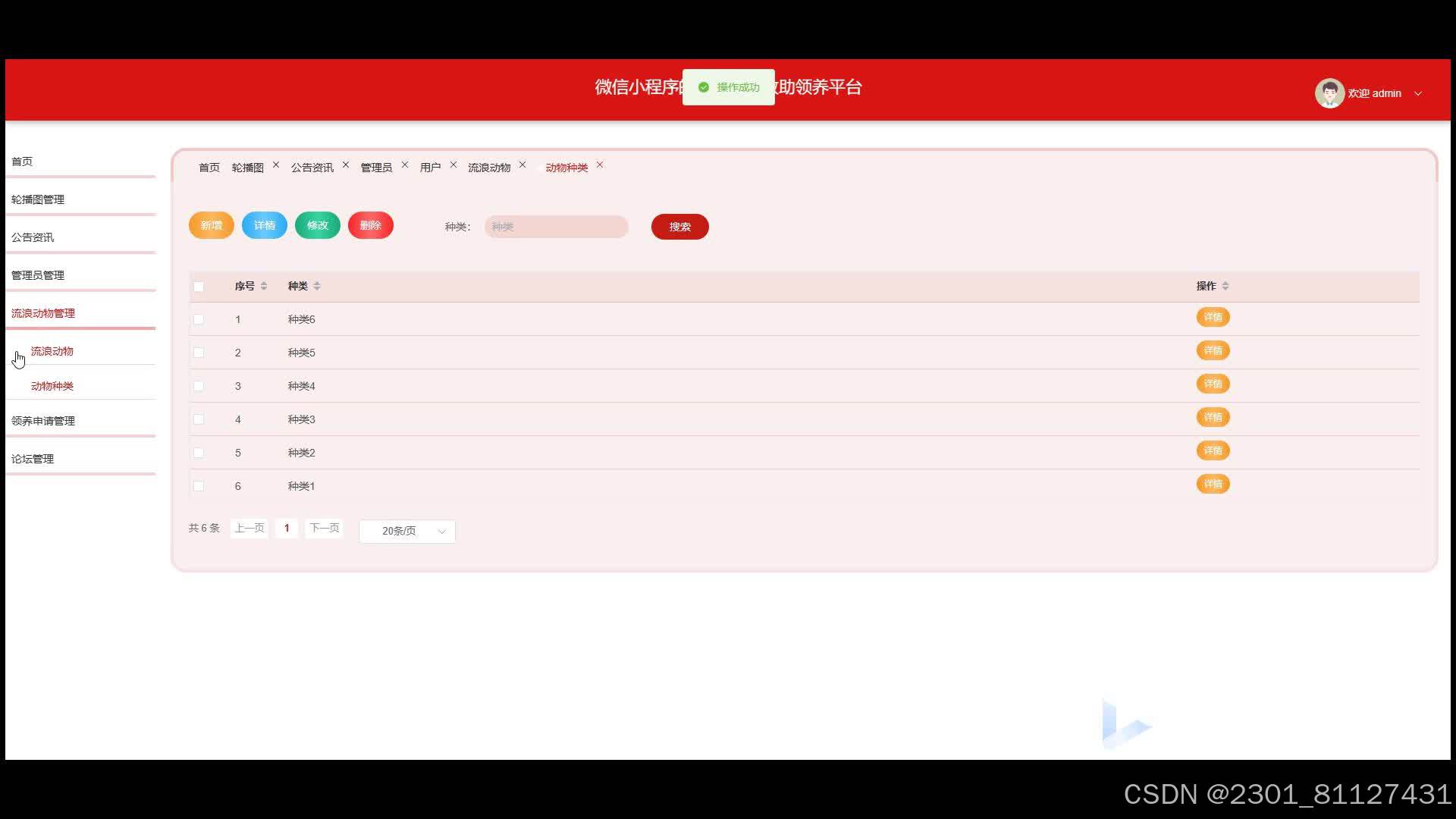Close the 公告资讯 tab via its X icon
Image resolution: width=1456 pixels, height=819 pixels.
(x=346, y=165)
